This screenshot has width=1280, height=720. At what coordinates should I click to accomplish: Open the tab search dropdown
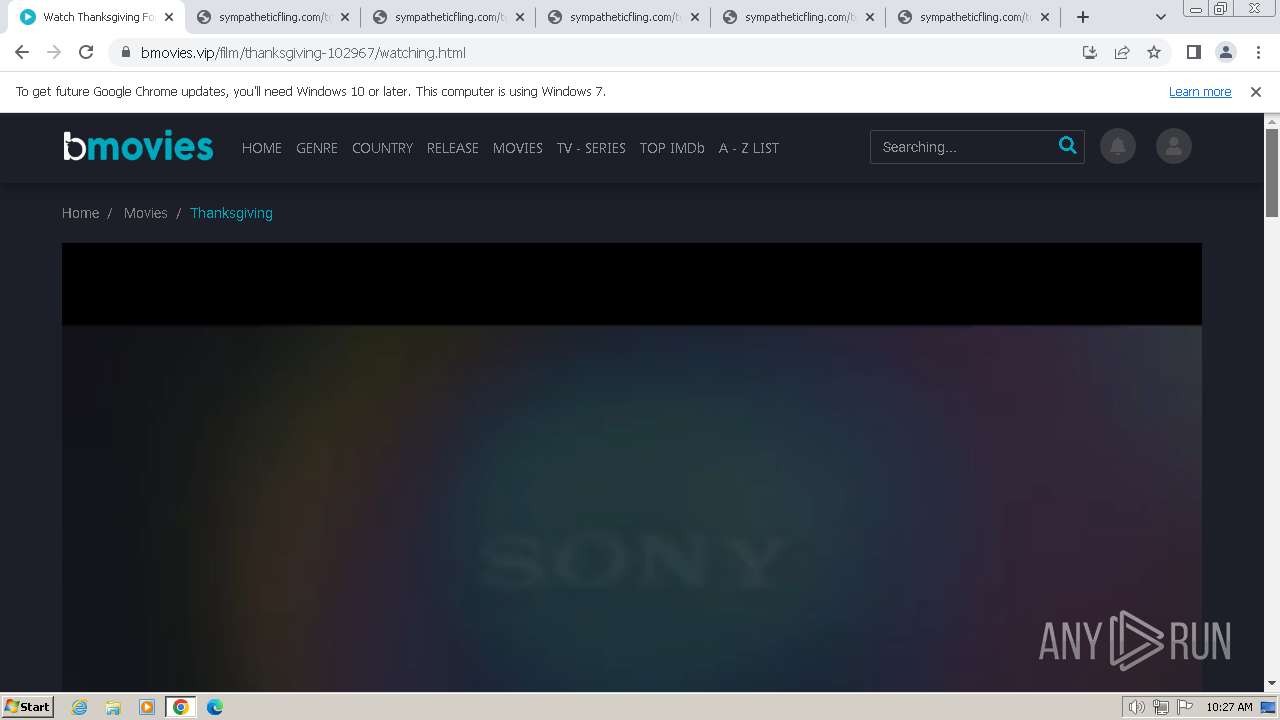click(1160, 17)
